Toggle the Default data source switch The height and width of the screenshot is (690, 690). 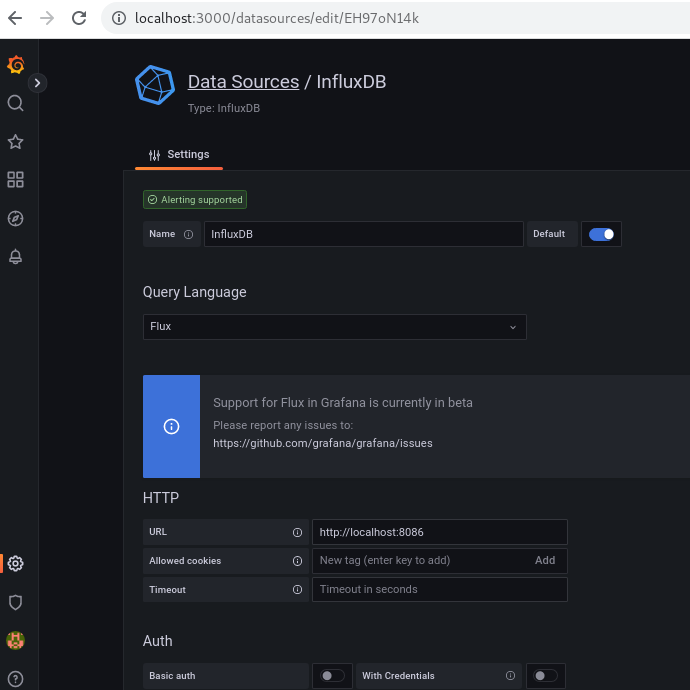click(601, 234)
